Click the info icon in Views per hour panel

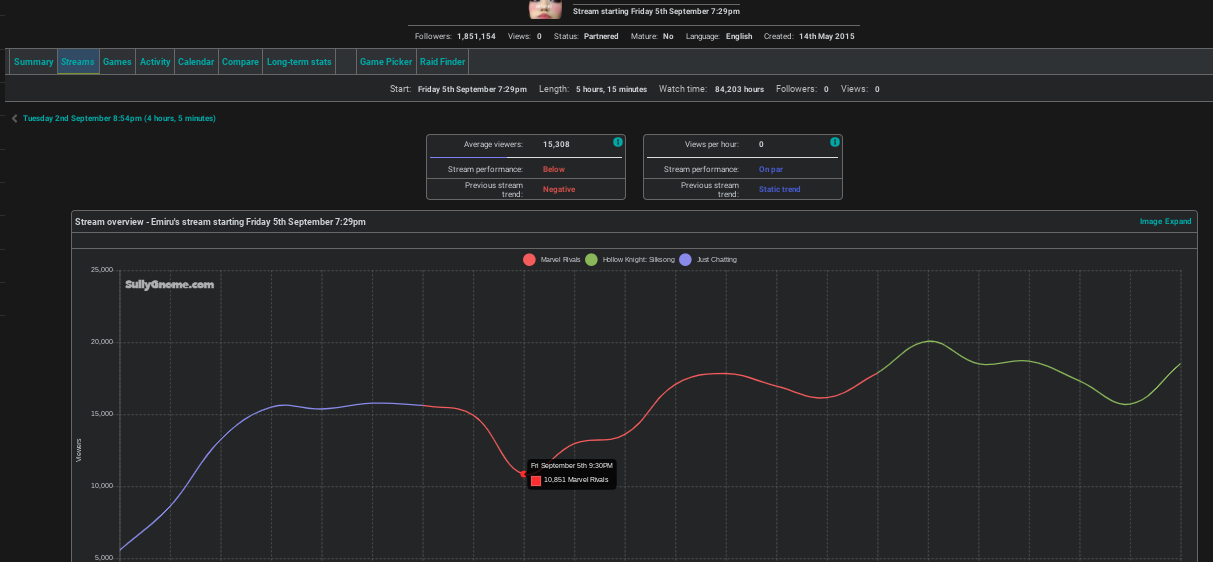[835, 143]
